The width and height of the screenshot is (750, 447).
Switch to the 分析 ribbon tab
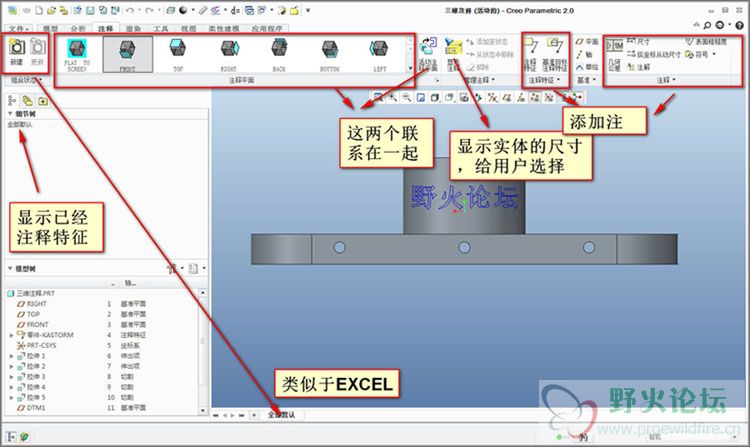click(78, 29)
